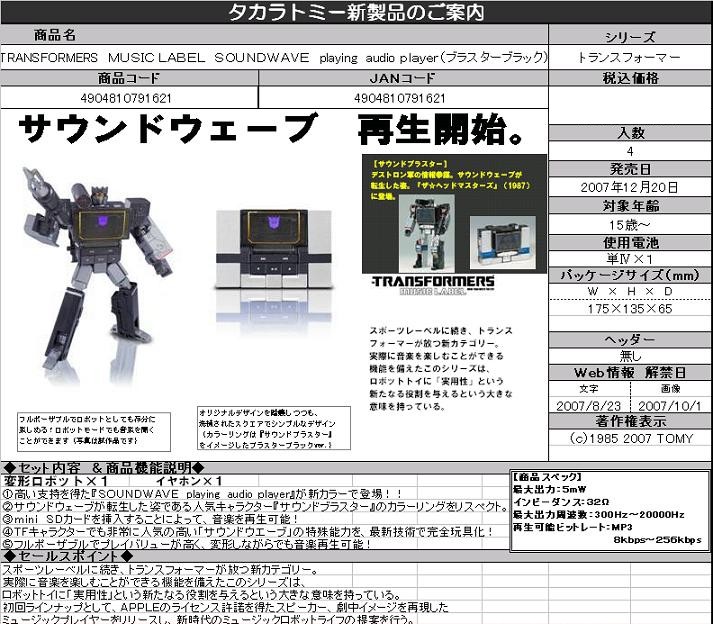
Task: Click the large サウンドウェーブ headline text
Action: 168,128
